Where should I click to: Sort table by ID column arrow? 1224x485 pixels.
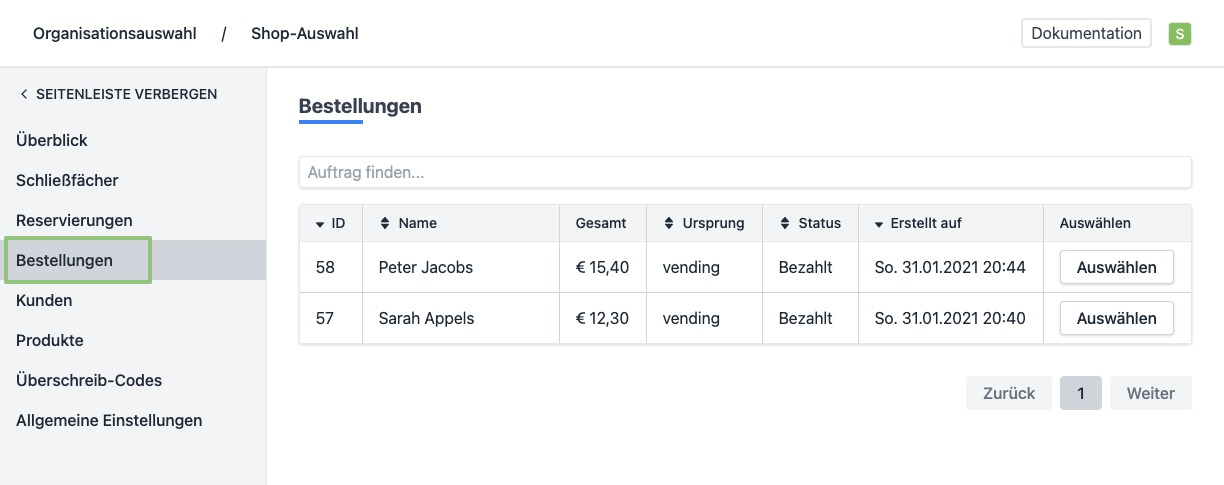[320, 224]
